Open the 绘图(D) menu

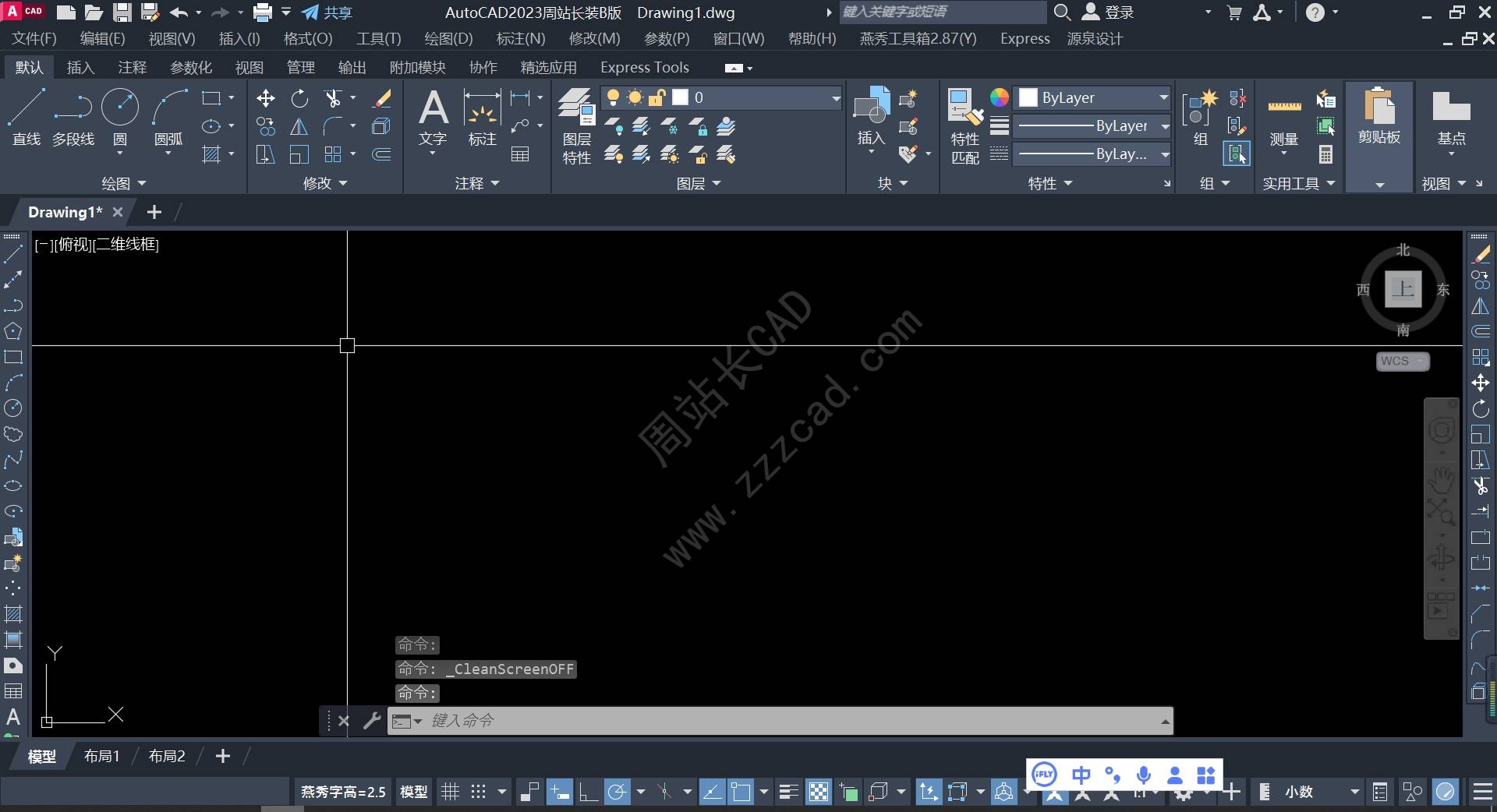[448, 38]
